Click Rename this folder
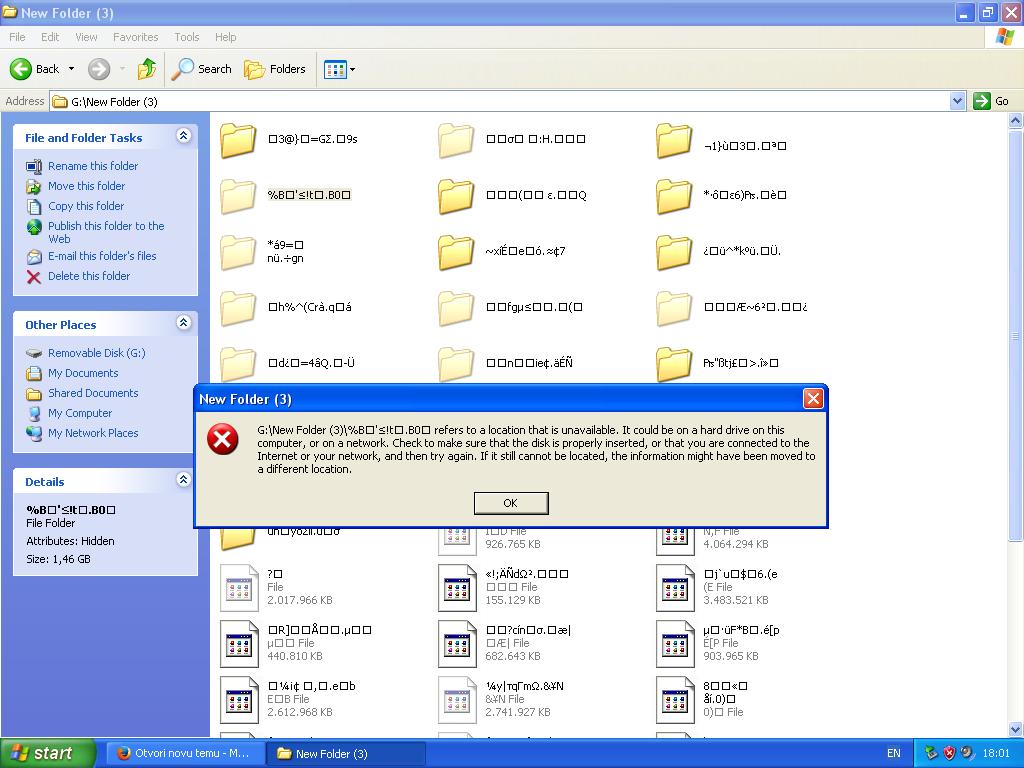Image resolution: width=1024 pixels, height=768 pixels. click(93, 166)
